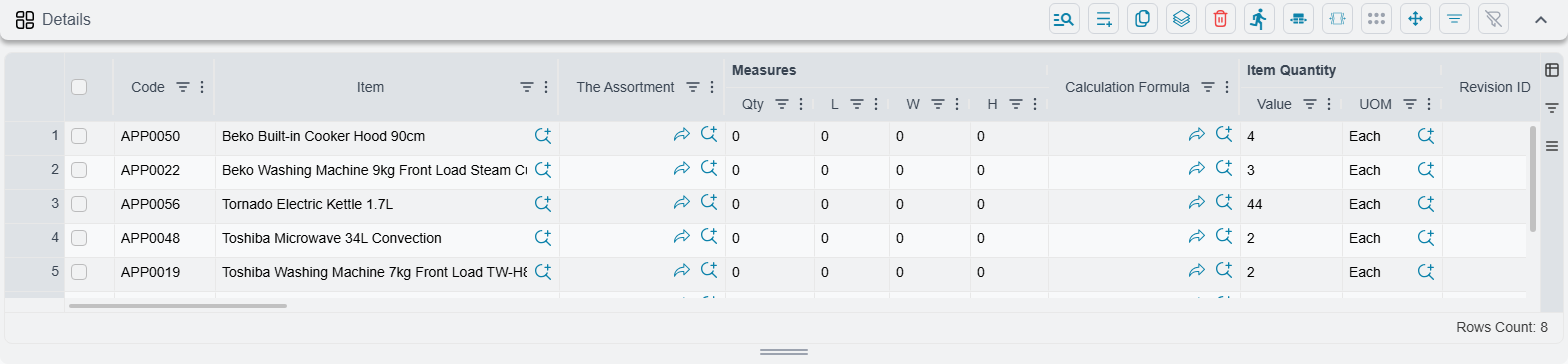This screenshot has height=364, width=1568.
Task: Click the search list toolbar icon
Action: 1064,18
